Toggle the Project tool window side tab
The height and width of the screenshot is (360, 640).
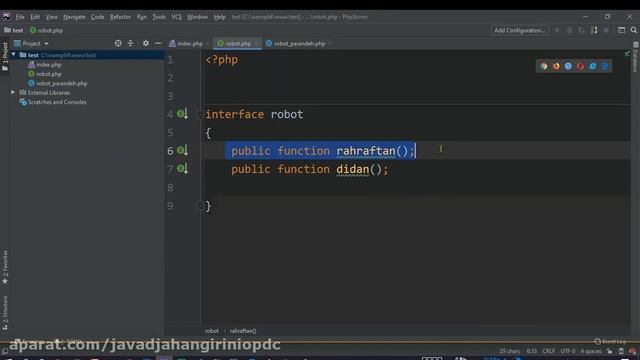pos(5,56)
